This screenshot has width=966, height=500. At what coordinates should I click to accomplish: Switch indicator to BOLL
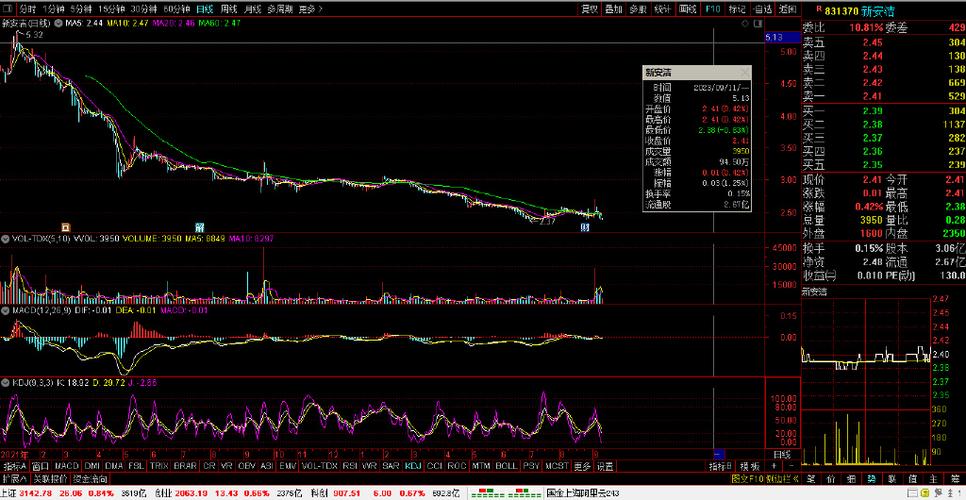[506, 466]
